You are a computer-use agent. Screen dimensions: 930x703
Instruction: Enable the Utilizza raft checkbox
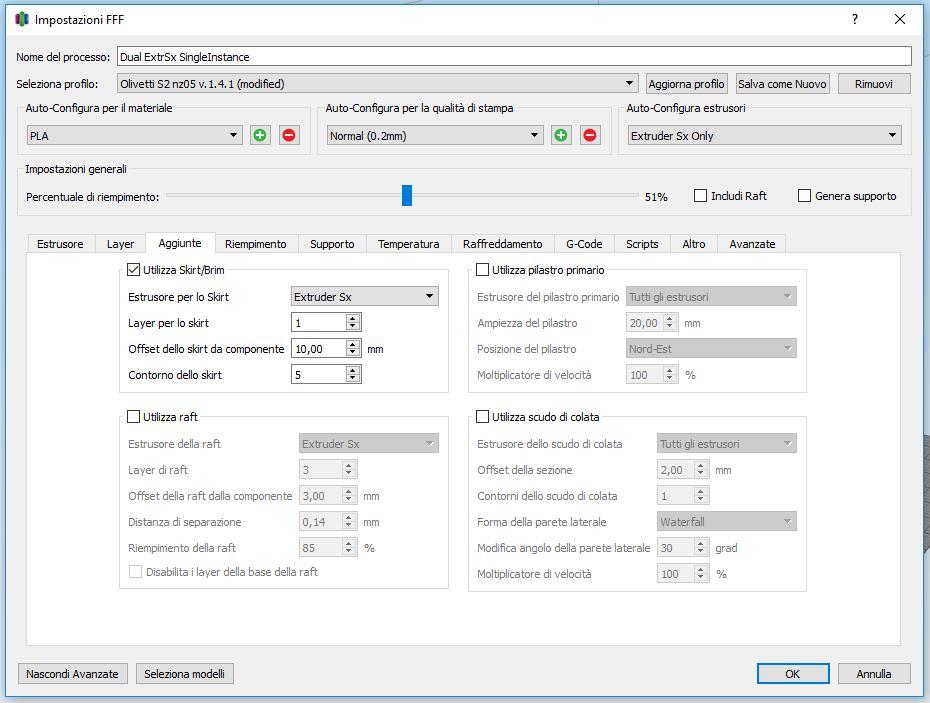tap(134, 417)
